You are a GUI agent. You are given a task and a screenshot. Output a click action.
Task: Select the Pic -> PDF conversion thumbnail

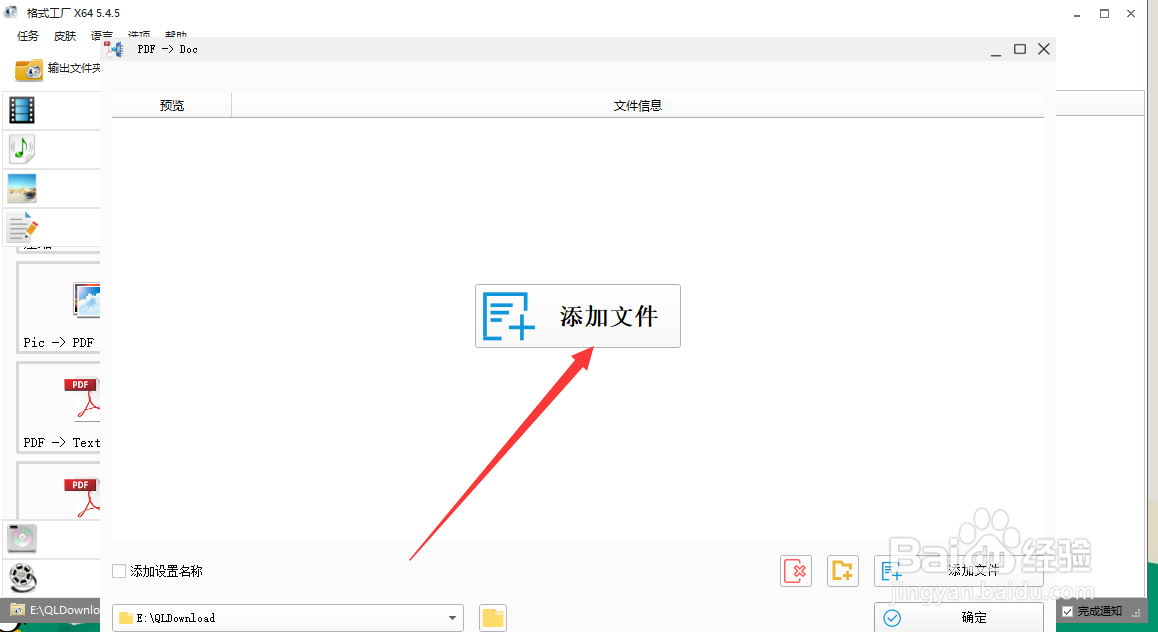(x=57, y=308)
